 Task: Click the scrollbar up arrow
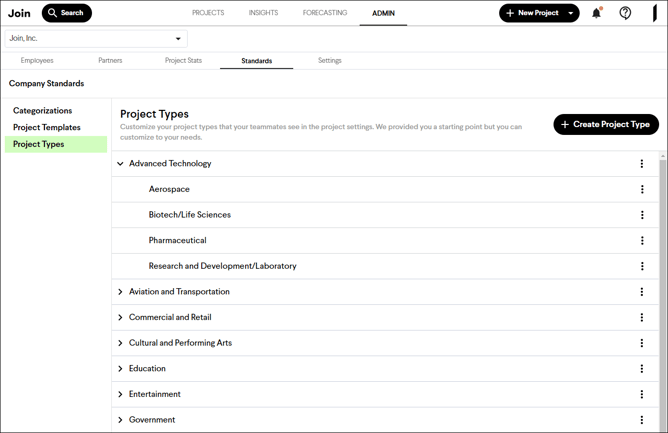(x=662, y=156)
